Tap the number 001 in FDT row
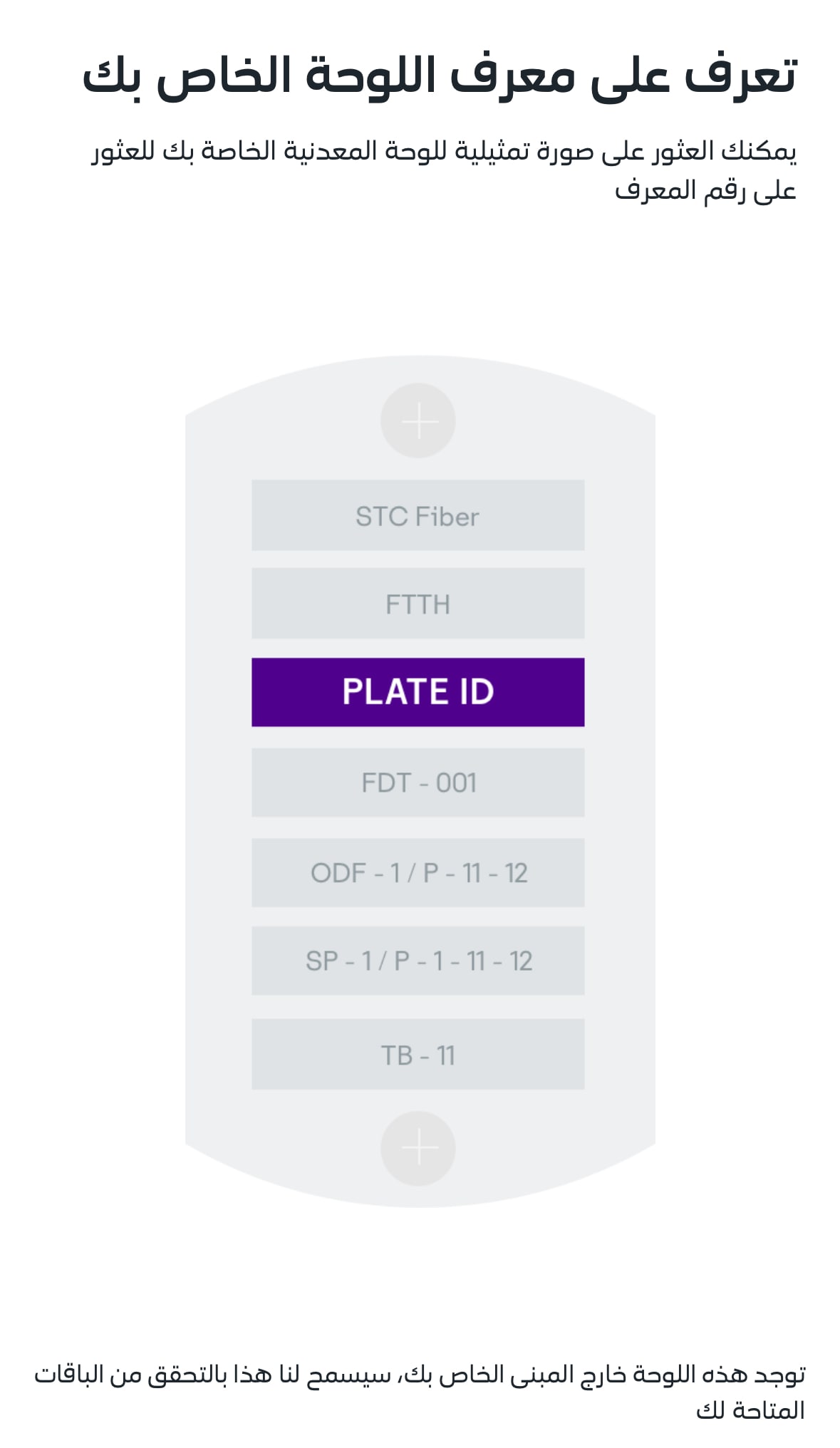This screenshot has width=840, height=1448. (x=457, y=782)
